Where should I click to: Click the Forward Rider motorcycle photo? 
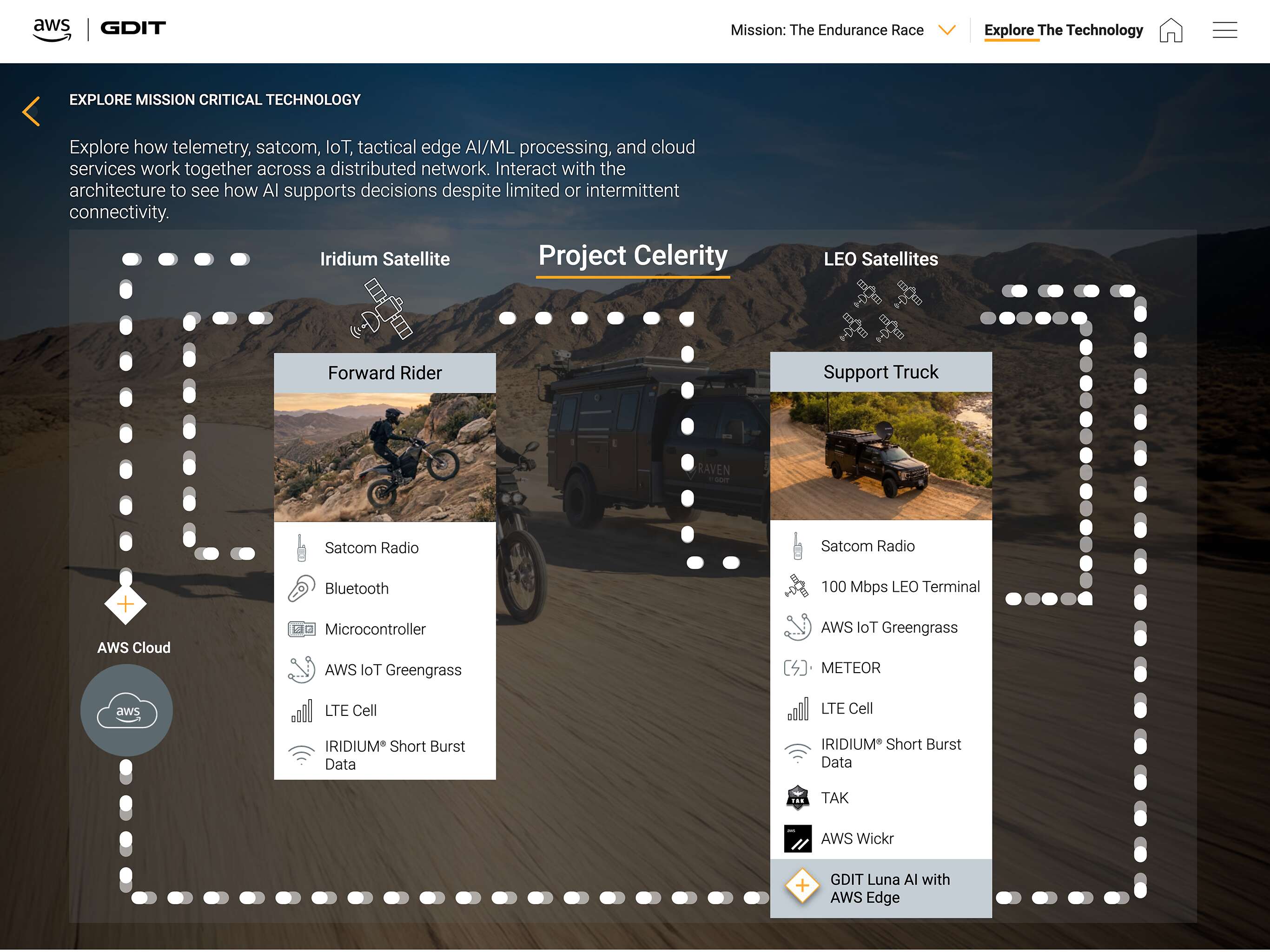[385, 457]
